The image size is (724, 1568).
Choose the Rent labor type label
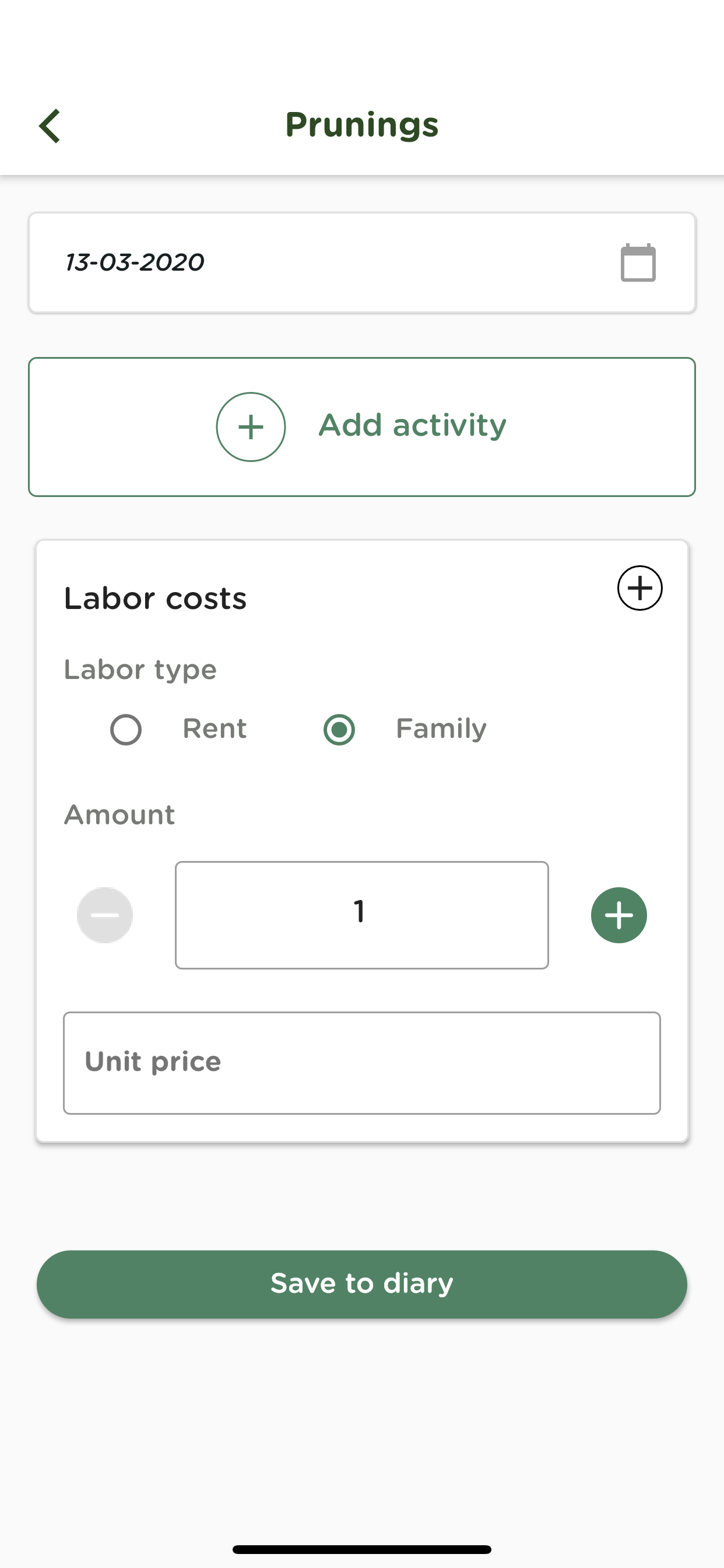[x=215, y=729]
